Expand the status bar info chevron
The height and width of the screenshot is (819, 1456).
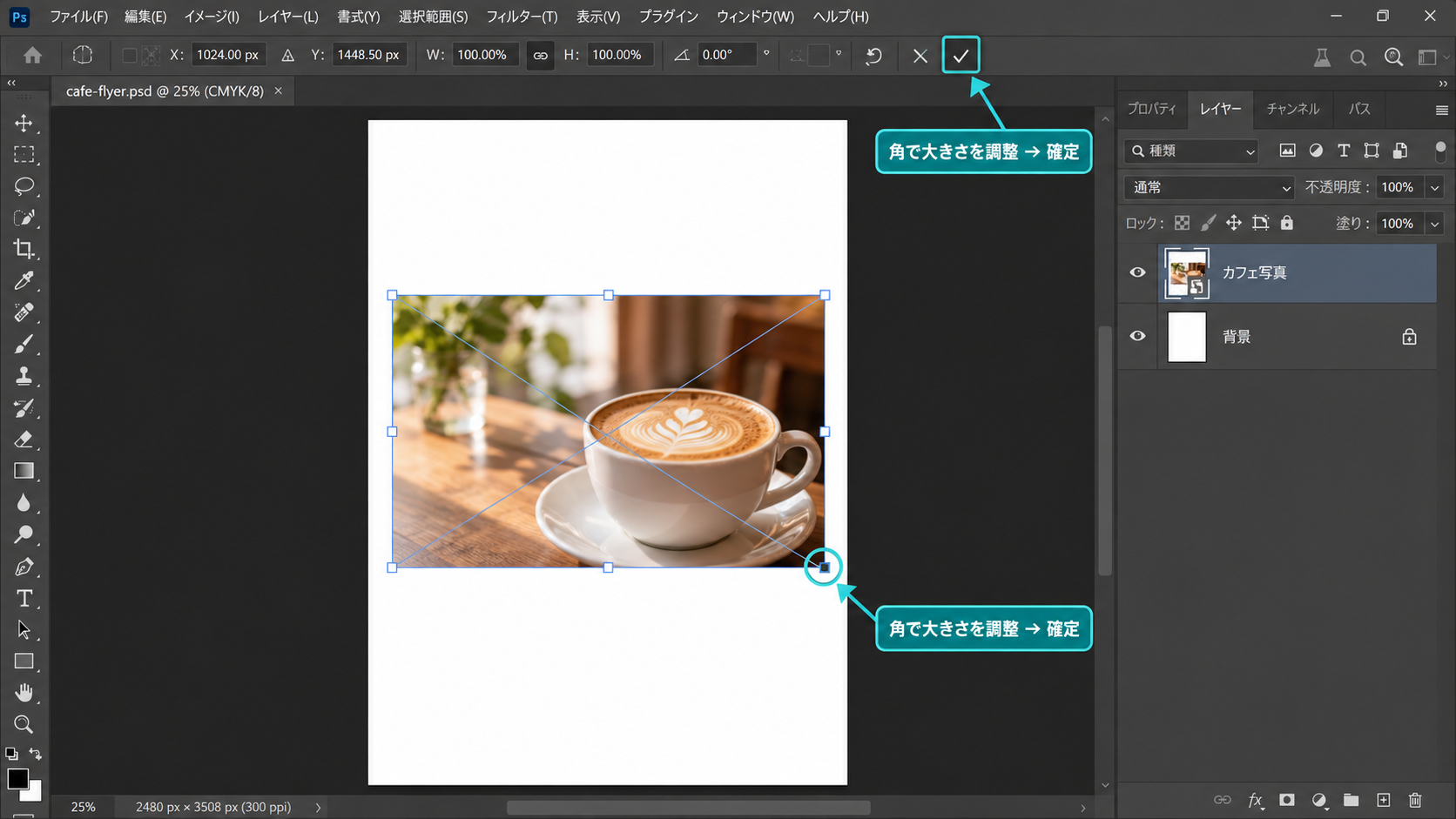318,807
